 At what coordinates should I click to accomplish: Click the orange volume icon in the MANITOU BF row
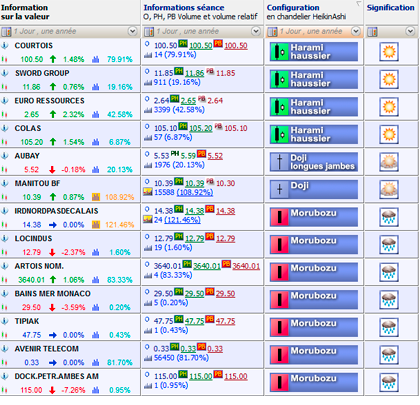96,197
